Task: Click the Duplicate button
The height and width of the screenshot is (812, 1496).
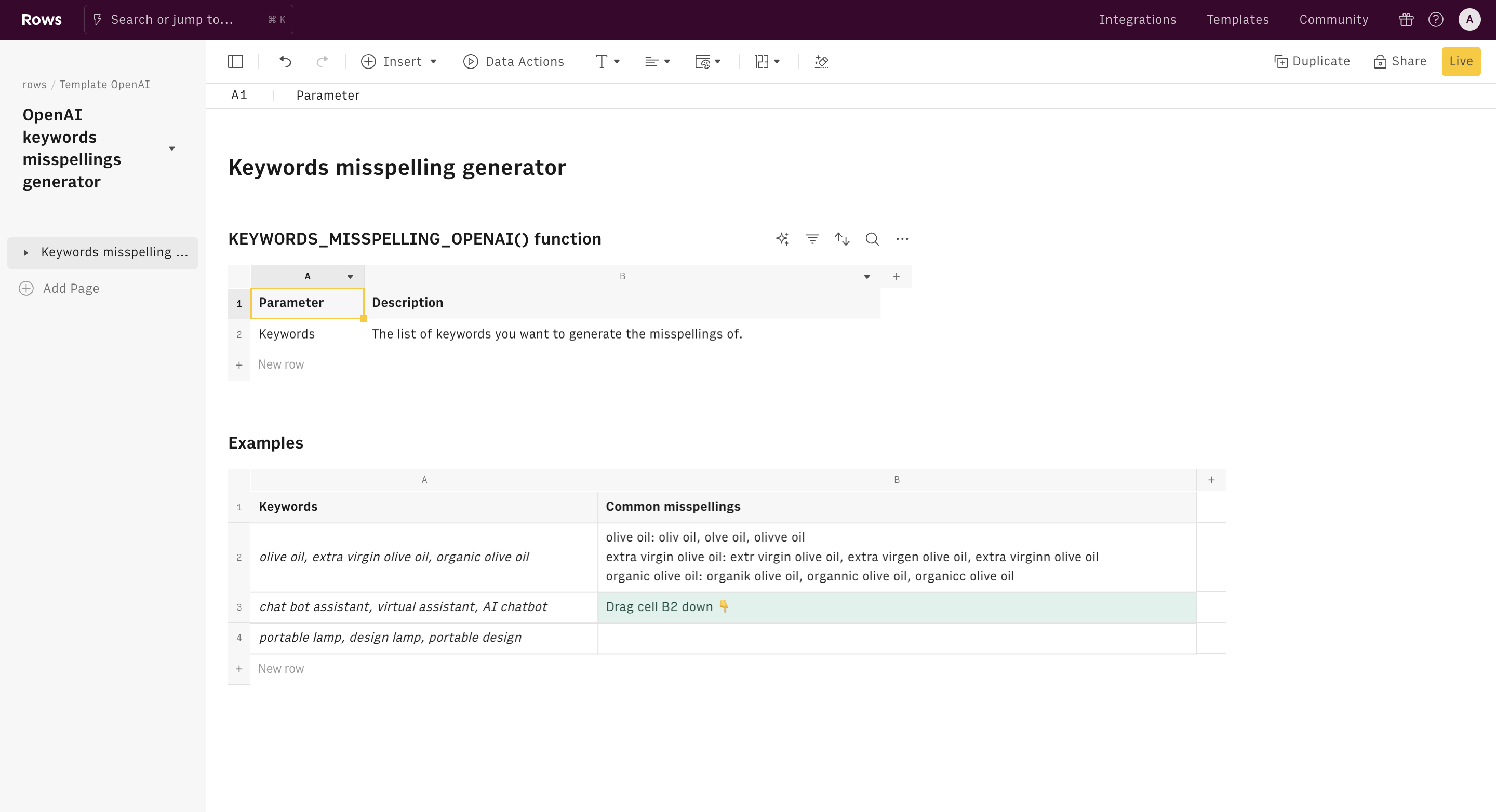Action: 1312,62
